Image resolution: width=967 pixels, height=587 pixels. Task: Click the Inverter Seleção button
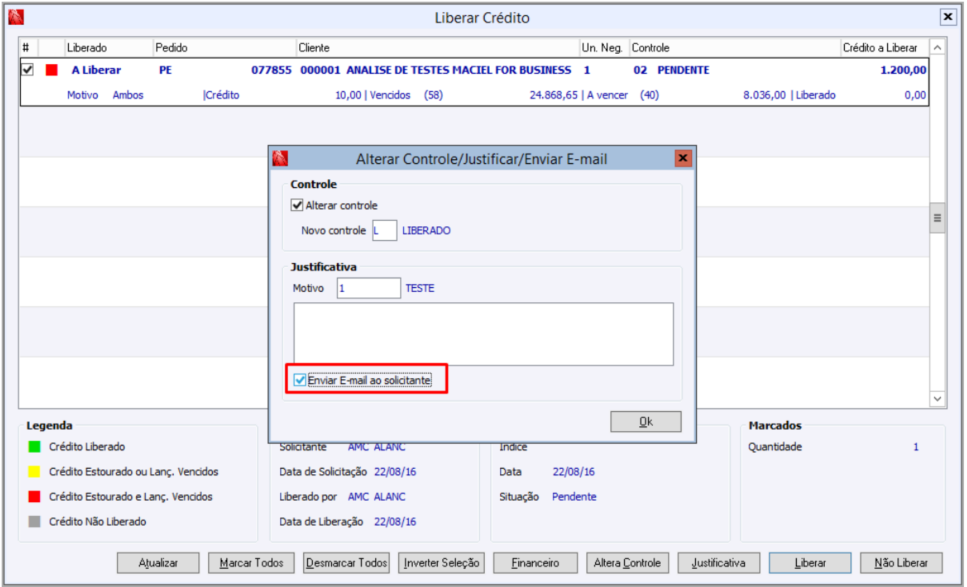441,563
